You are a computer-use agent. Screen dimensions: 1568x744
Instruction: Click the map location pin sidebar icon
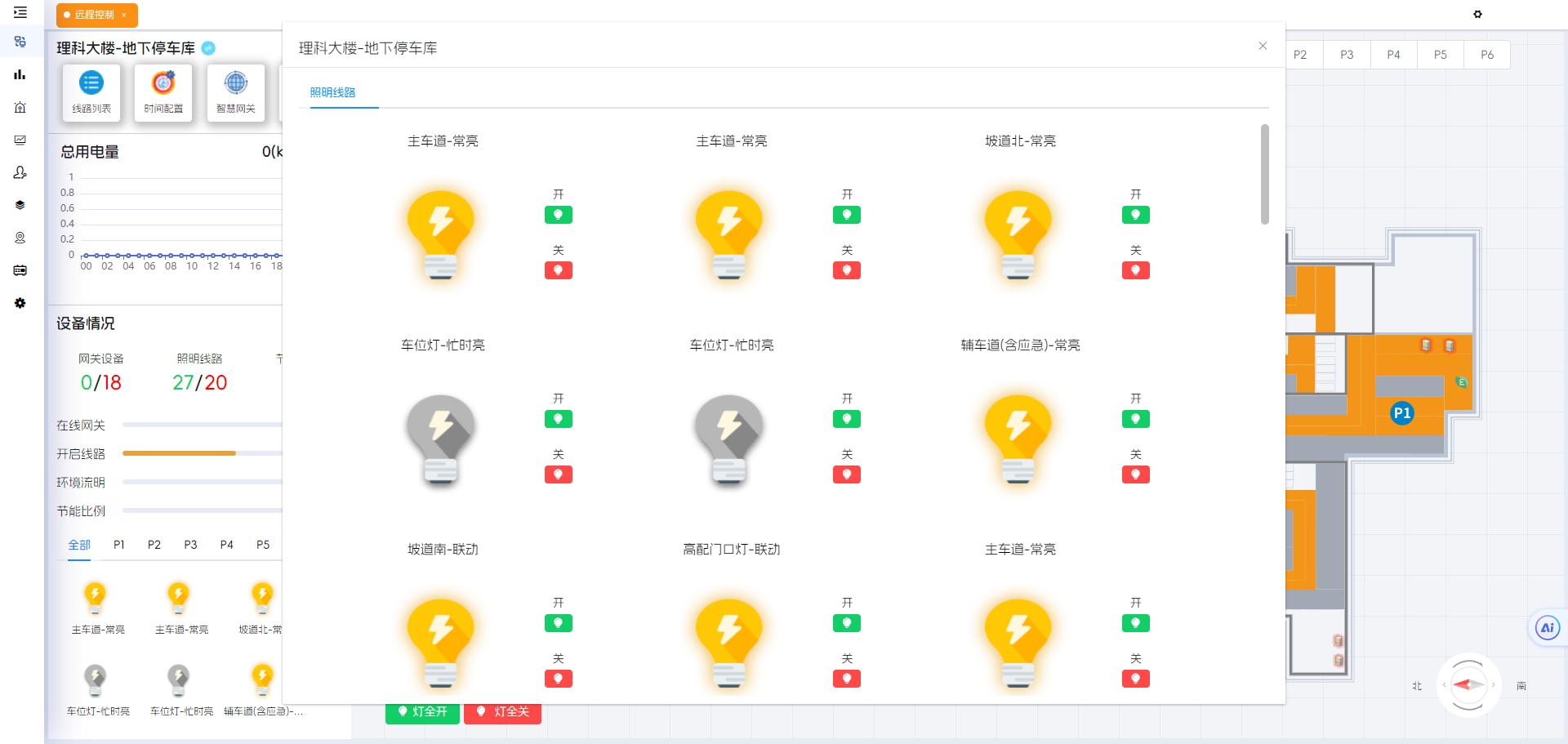click(20, 238)
